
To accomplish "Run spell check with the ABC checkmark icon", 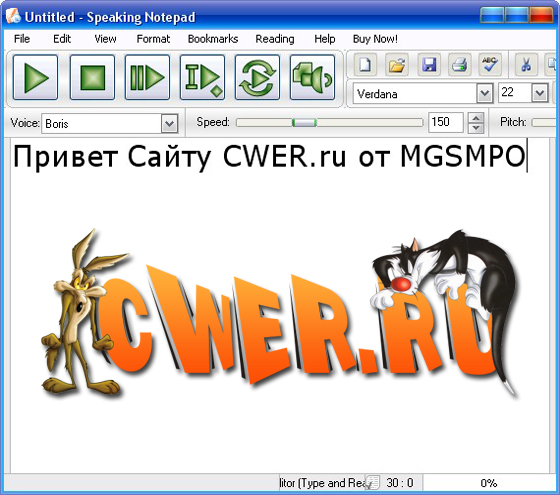I will click(490, 65).
